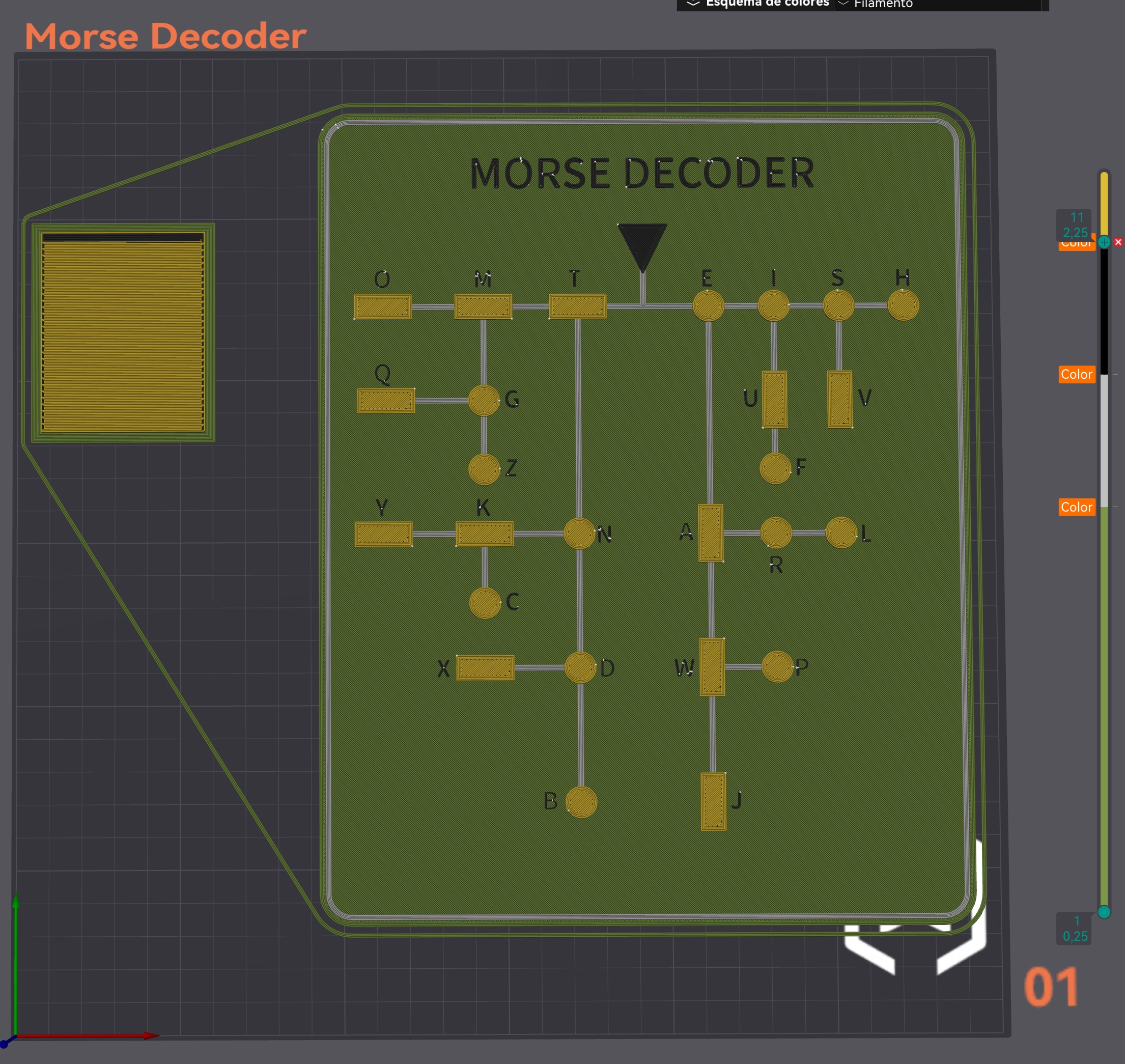The height and width of the screenshot is (1064, 1125).
Task: Click the yellow circle node for letter F
Action: 775,468
